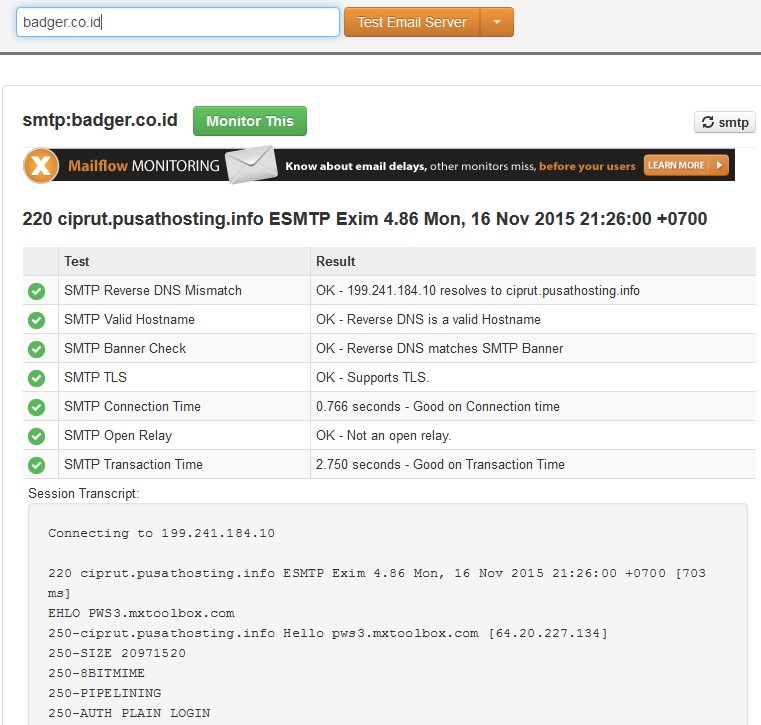761x725 pixels.
Task: Click the domain input field containing badger.co.id
Action: point(178,22)
